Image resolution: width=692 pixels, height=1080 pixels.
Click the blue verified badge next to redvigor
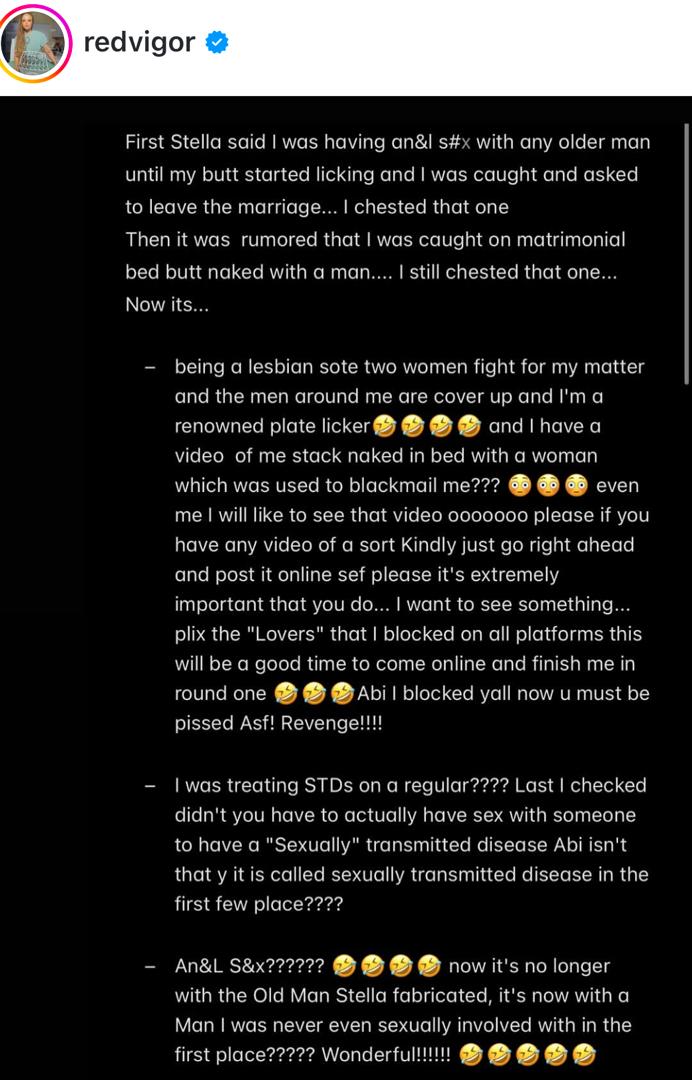click(218, 43)
